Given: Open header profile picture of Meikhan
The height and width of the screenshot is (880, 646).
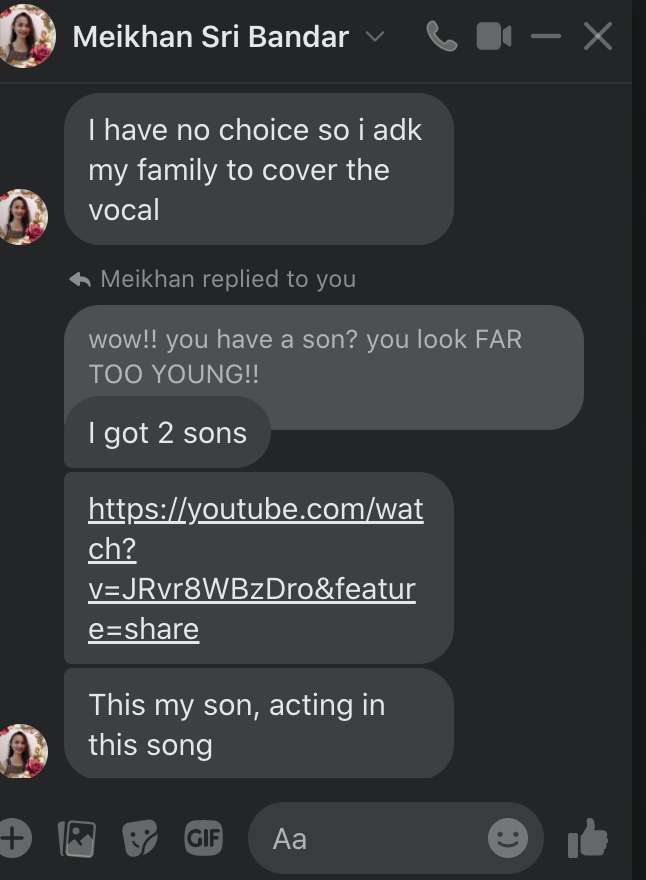Looking at the screenshot, I should 26,36.
